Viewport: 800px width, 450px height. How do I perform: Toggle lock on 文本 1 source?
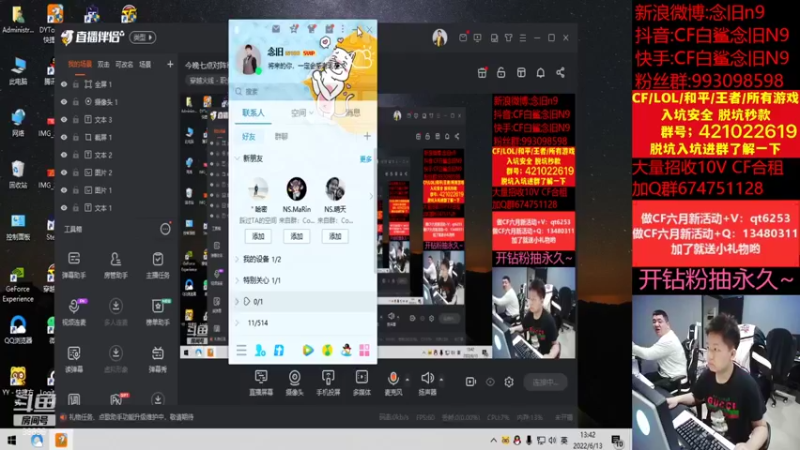pos(76,208)
